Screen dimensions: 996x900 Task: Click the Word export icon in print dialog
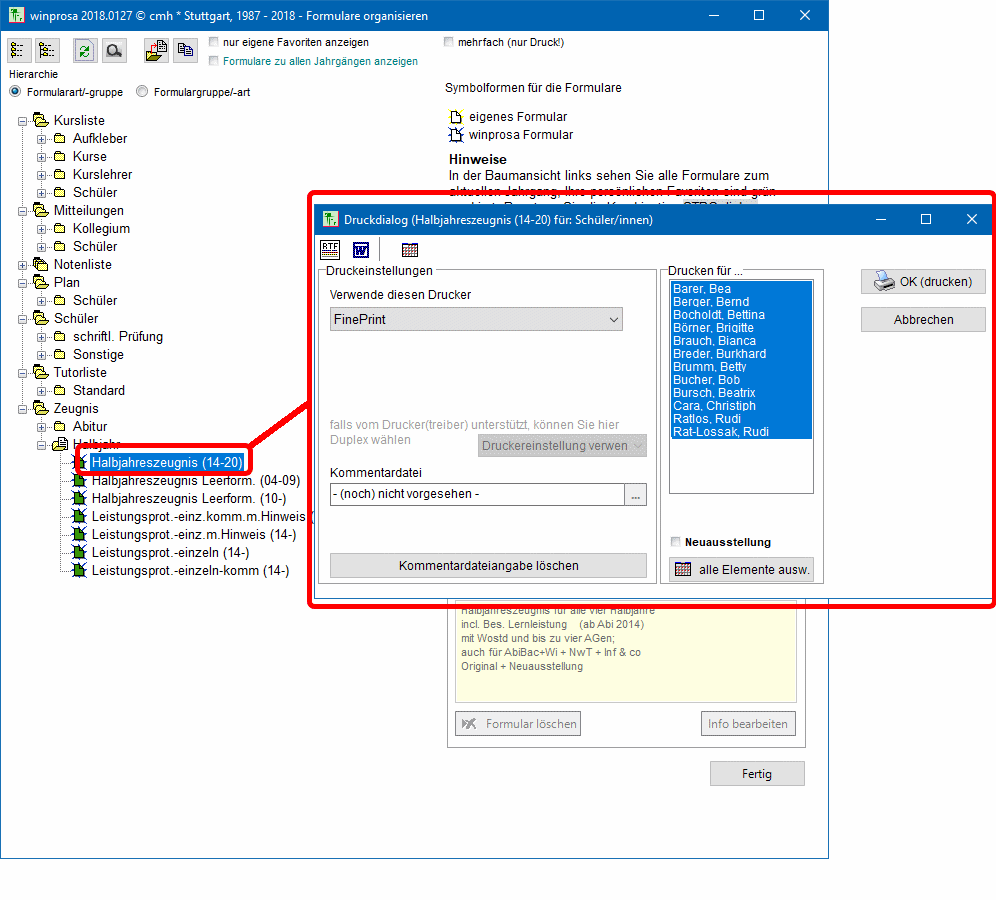pos(361,249)
